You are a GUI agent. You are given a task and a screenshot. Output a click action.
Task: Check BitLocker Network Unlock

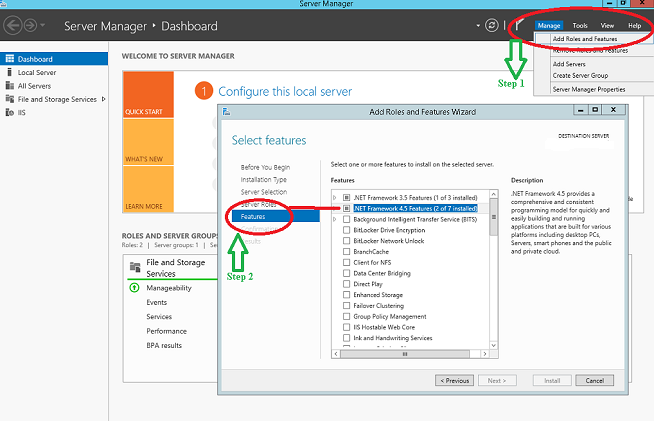[346, 241]
